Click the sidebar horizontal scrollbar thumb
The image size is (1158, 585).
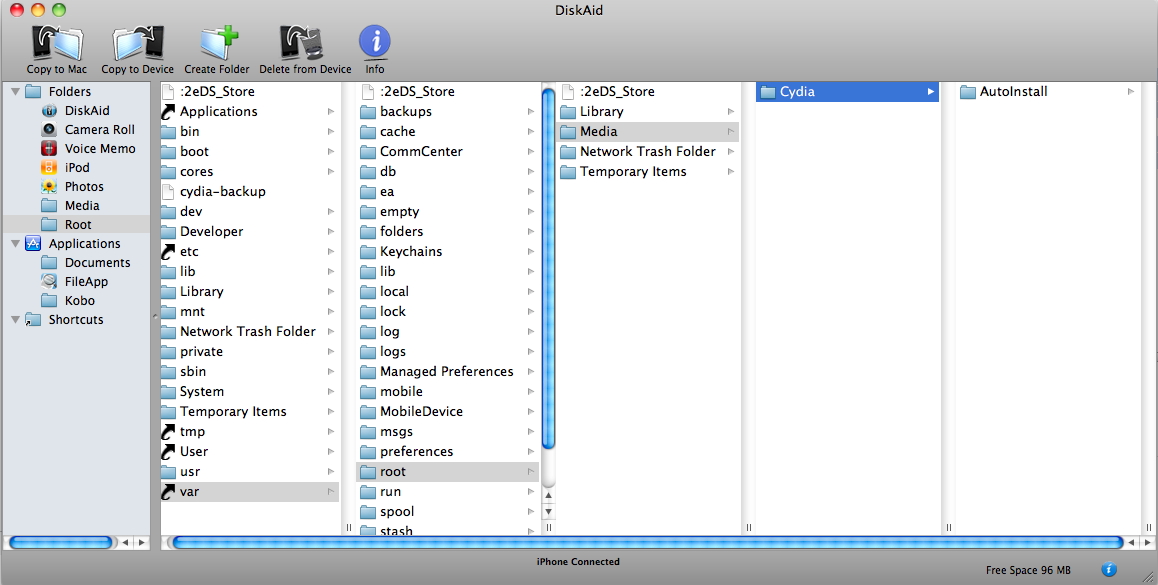click(61, 543)
